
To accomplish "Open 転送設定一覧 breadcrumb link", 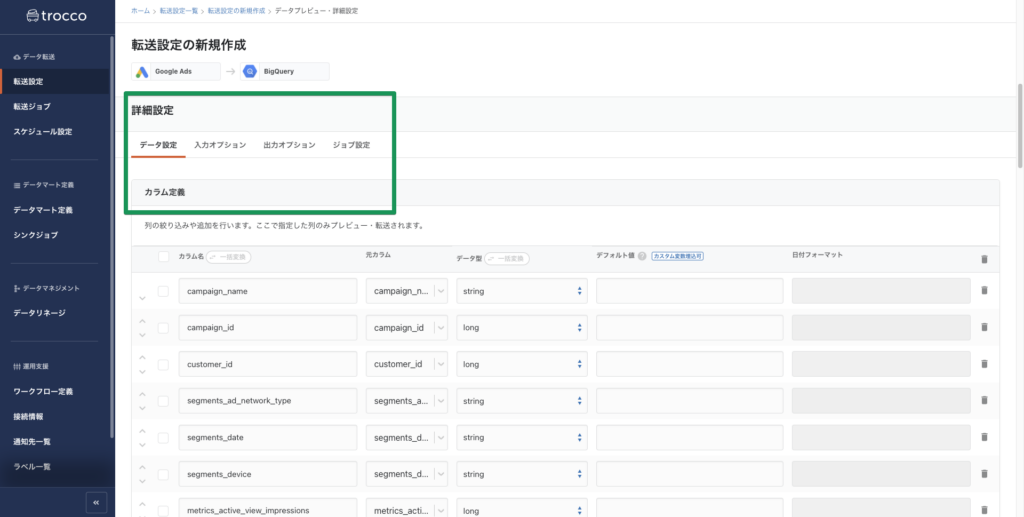I will click(x=180, y=10).
